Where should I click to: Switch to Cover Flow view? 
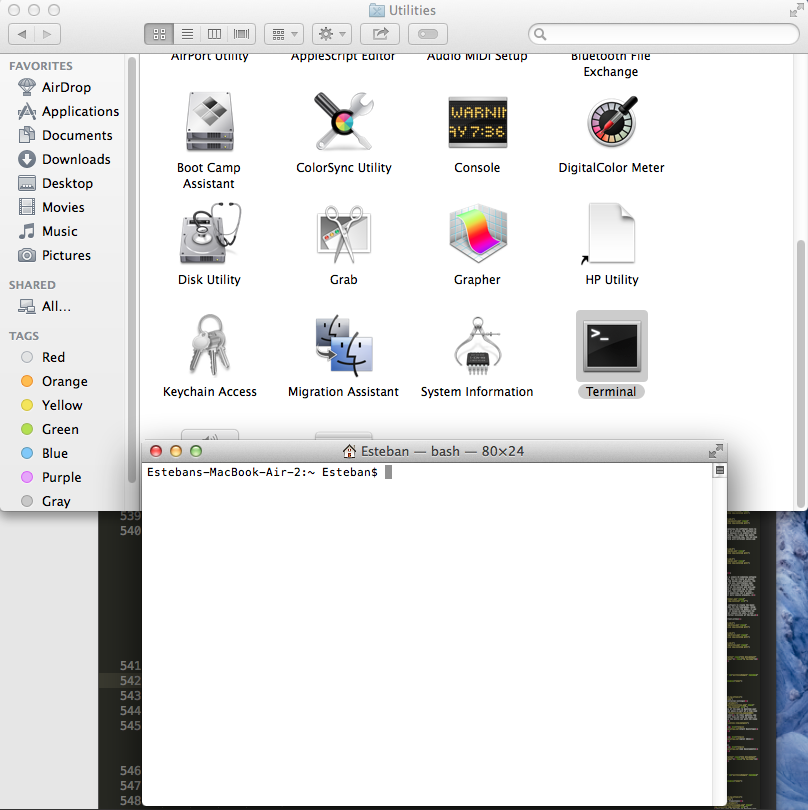pos(241,34)
